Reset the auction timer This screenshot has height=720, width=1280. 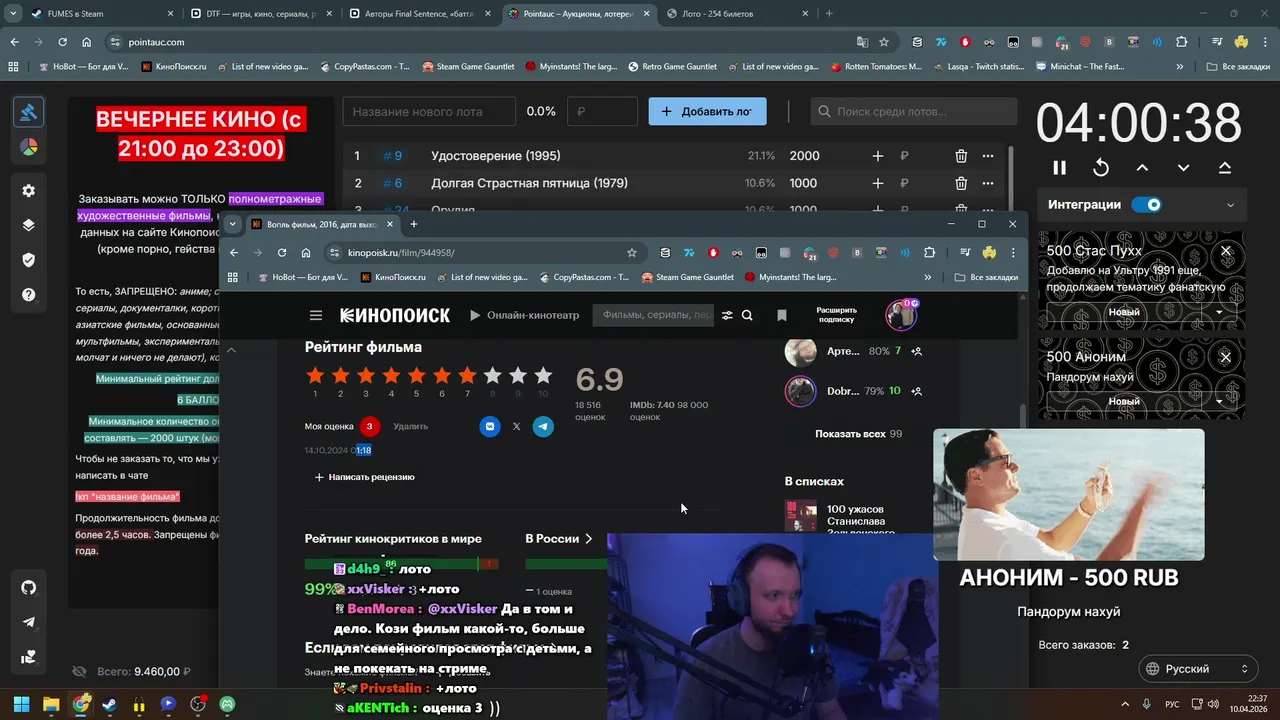tap(1101, 168)
